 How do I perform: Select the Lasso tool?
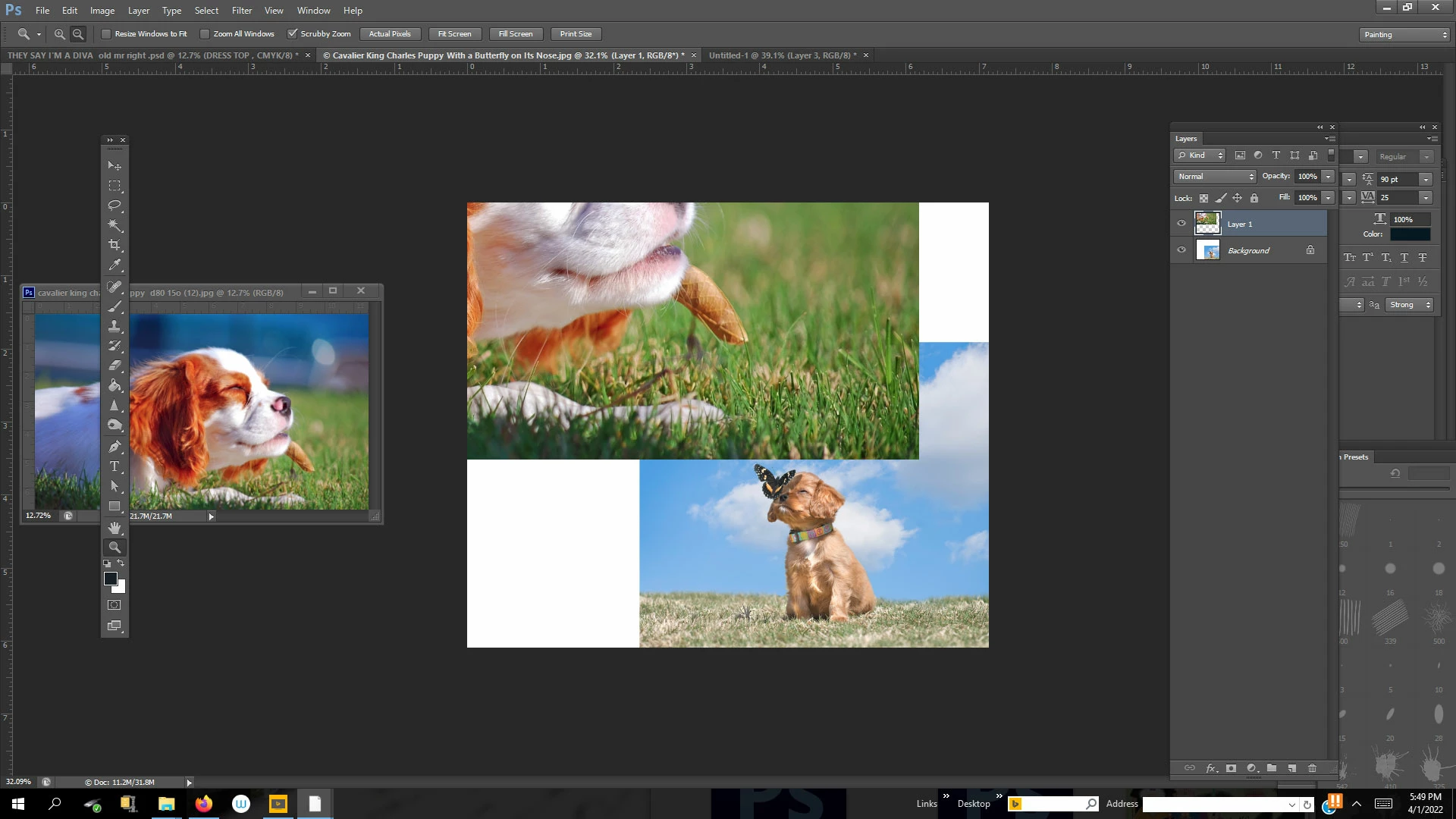pyautogui.click(x=115, y=206)
